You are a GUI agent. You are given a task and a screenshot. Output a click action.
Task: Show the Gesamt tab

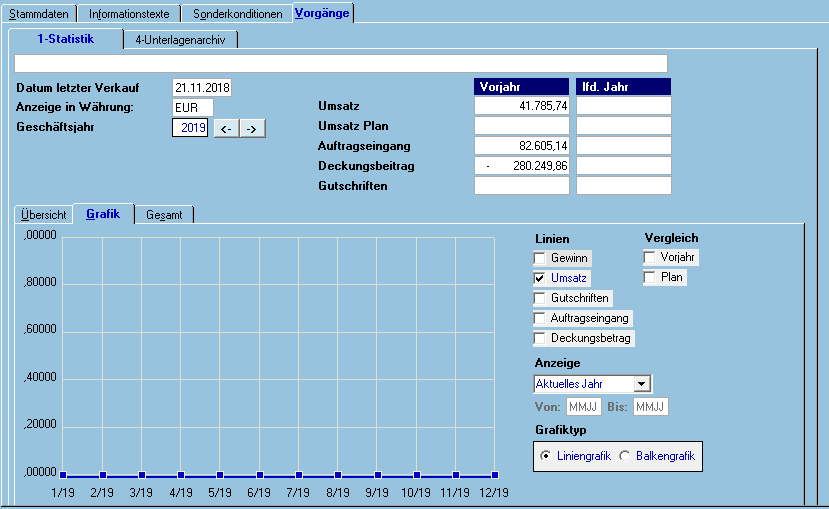(164, 215)
